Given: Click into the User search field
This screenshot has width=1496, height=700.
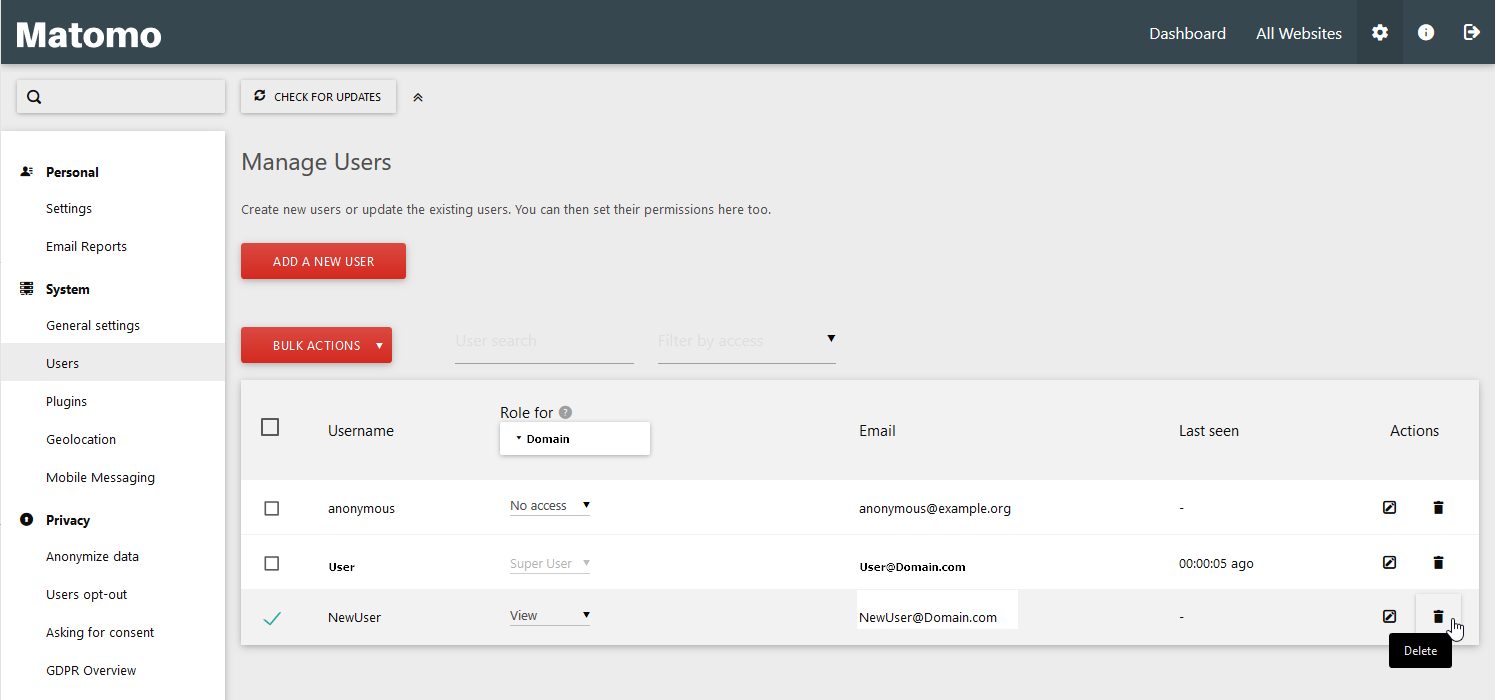Looking at the screenshot, I should click(544, 341).
